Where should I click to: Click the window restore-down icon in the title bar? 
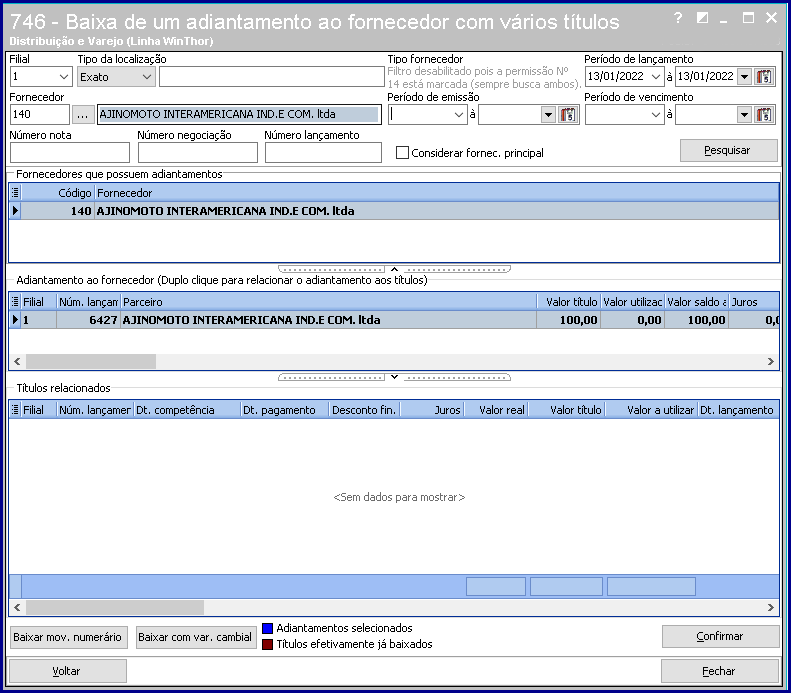pyautogui.click(x=702, y=19)
